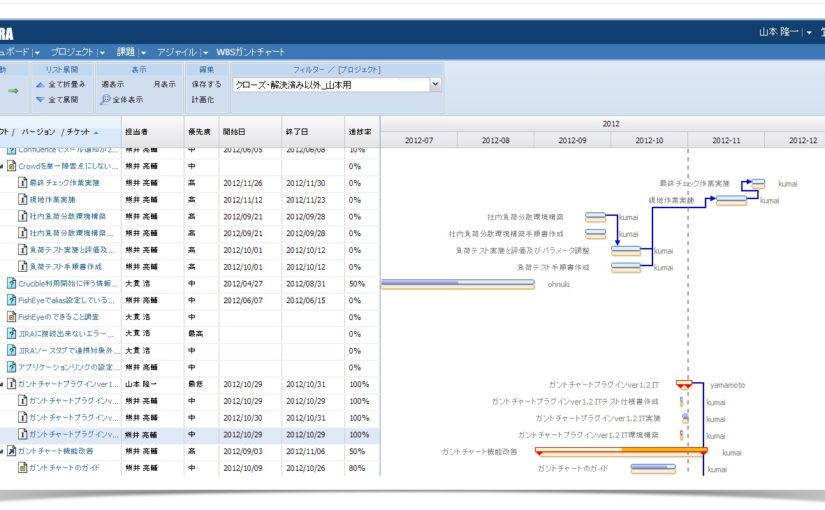The width and height of the screenshot is (825, 510).
Task: Open the プロジェクト menu arrow
Action: 102,52
